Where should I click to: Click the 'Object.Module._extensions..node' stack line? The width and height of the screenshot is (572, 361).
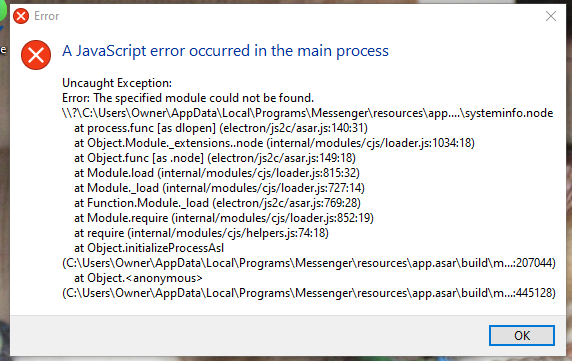point(274,143)
